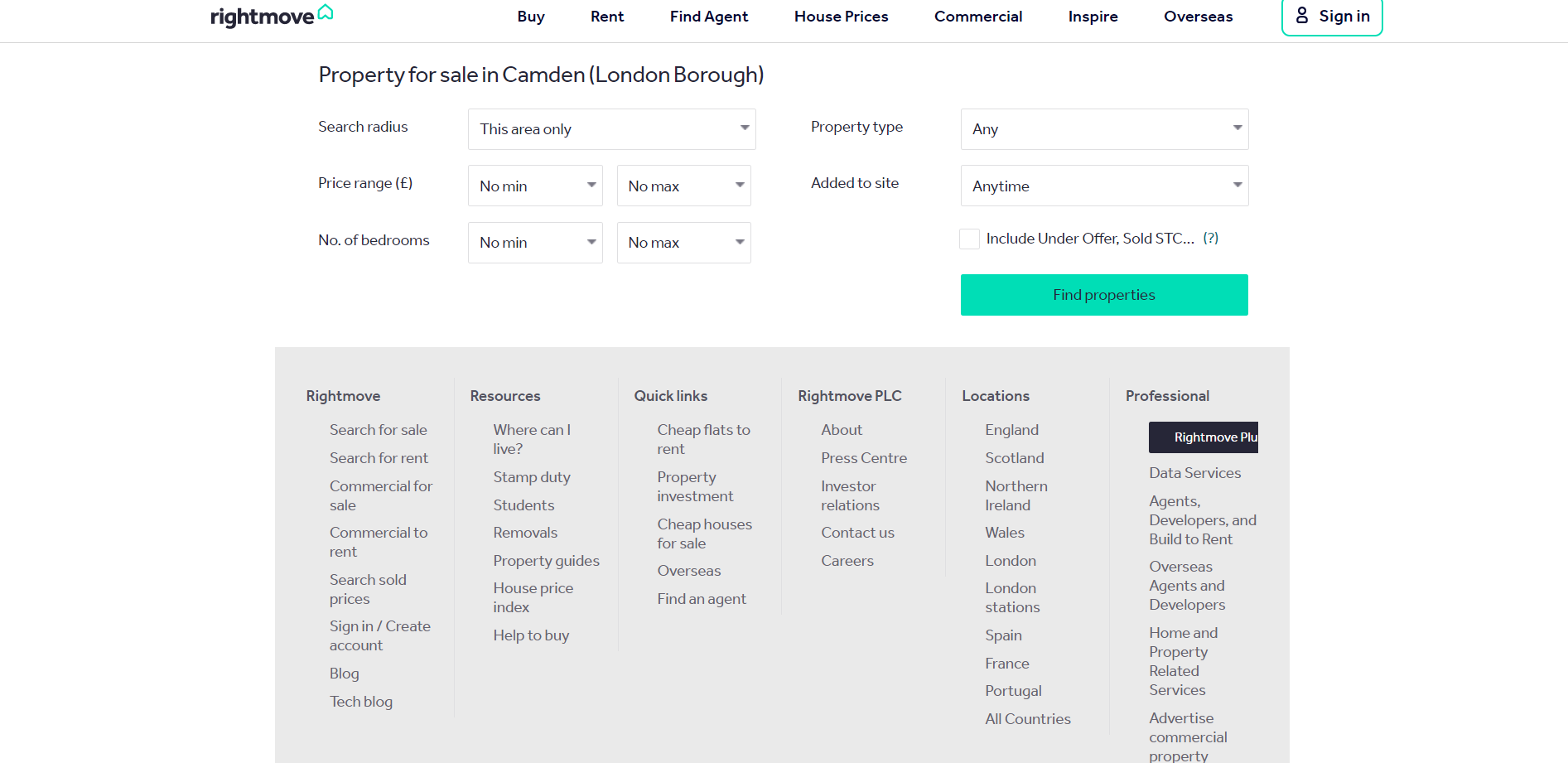Click the rightmove logo
Image resolution: width=1568 pixels, height=763 pixels.
pos(272,15)
